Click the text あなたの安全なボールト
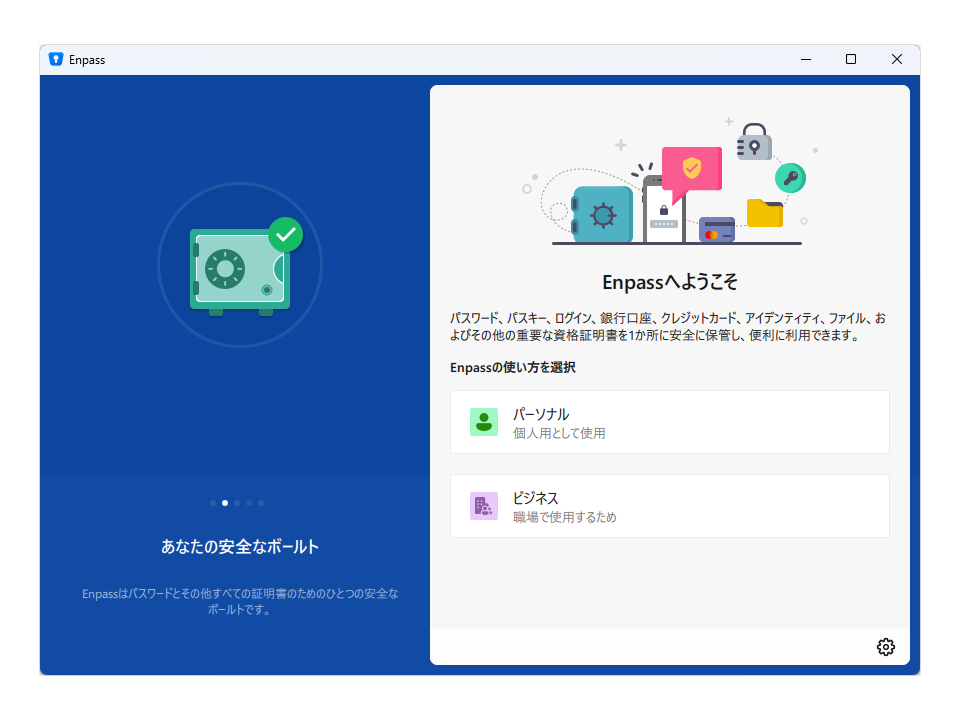The height and width of the screenshot is (720, 960). (239, 546)
